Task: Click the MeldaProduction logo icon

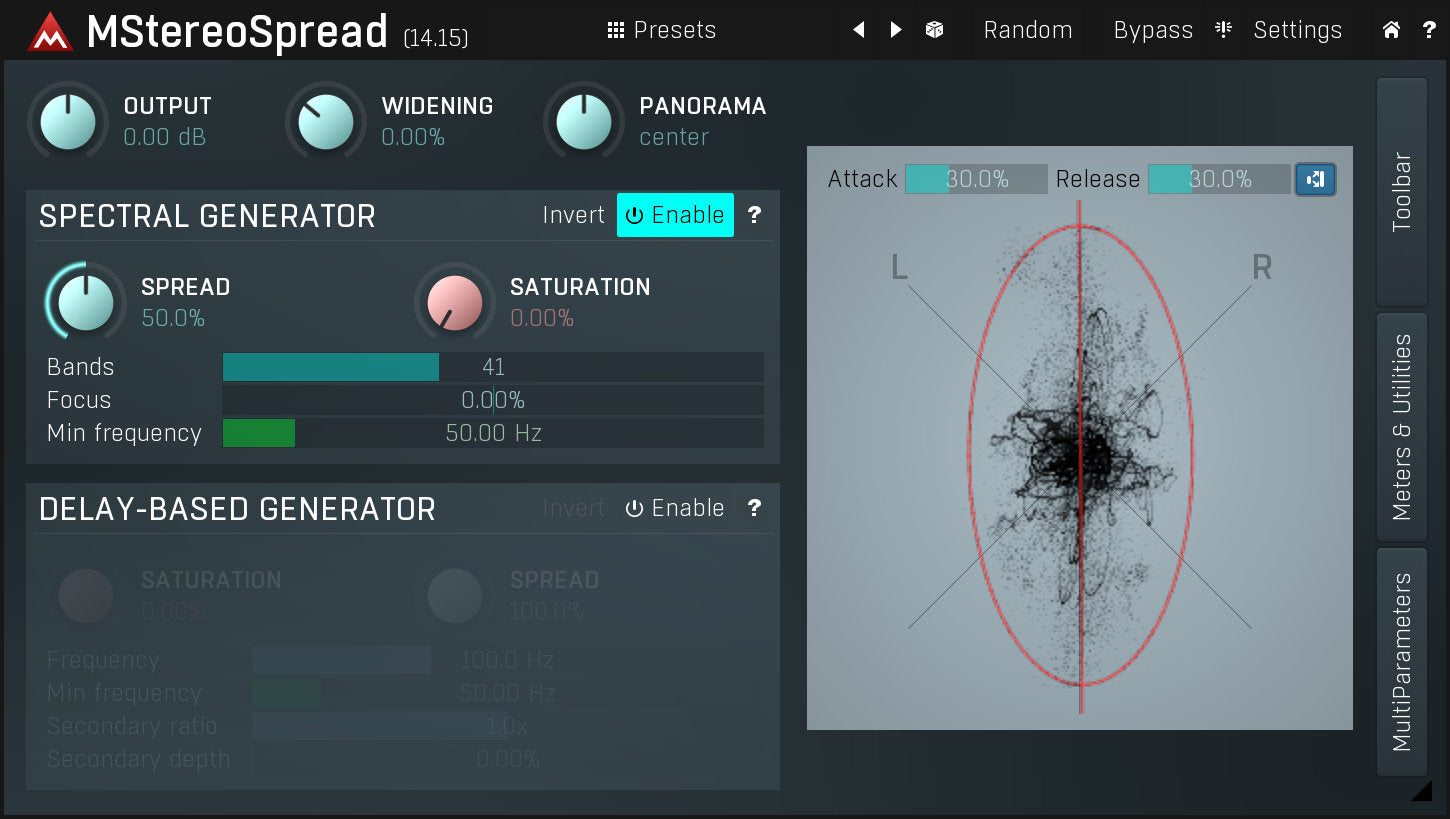Action: click(x=50, y=31)
